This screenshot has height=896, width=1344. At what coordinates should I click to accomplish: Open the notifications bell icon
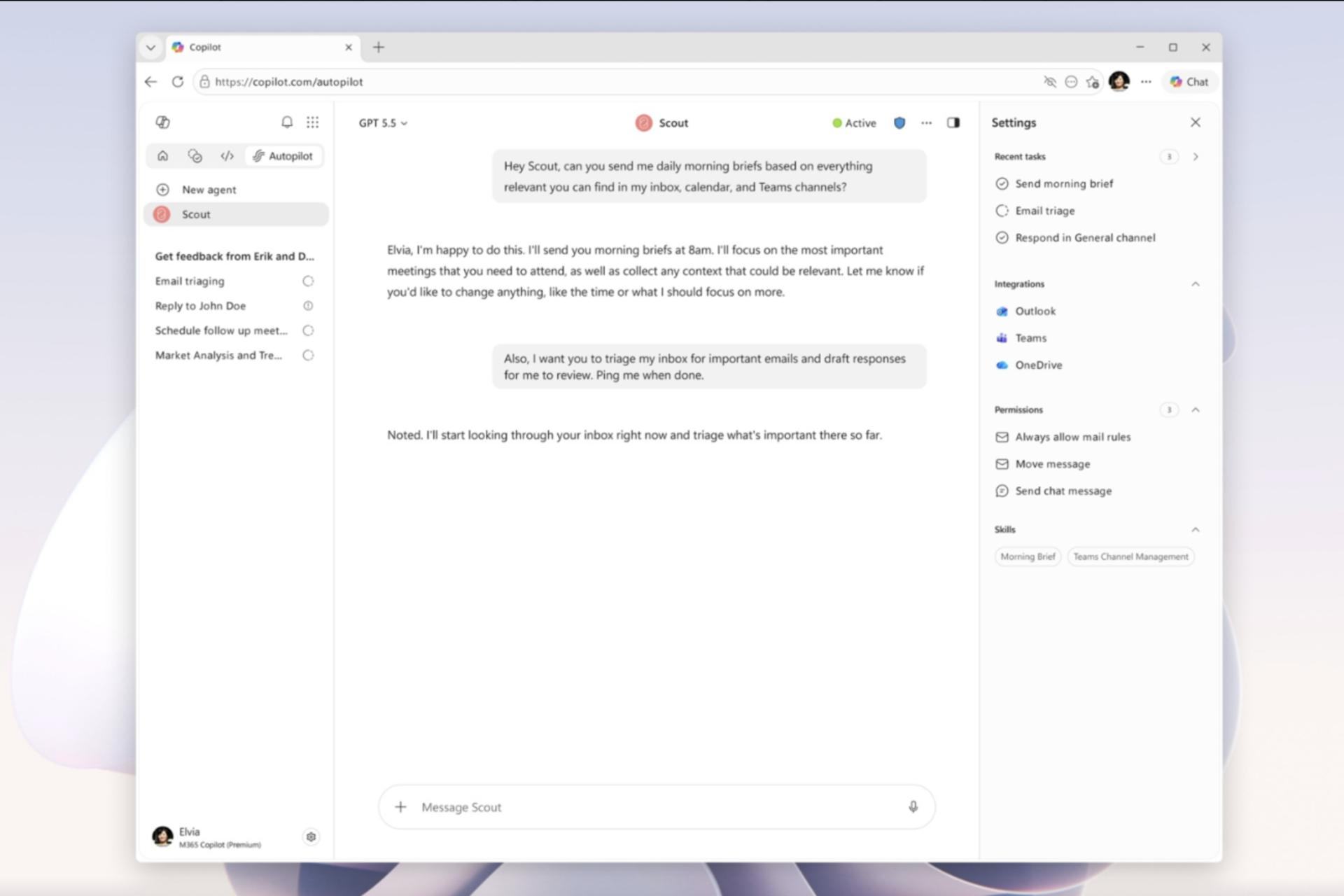(x=287, y=122)
